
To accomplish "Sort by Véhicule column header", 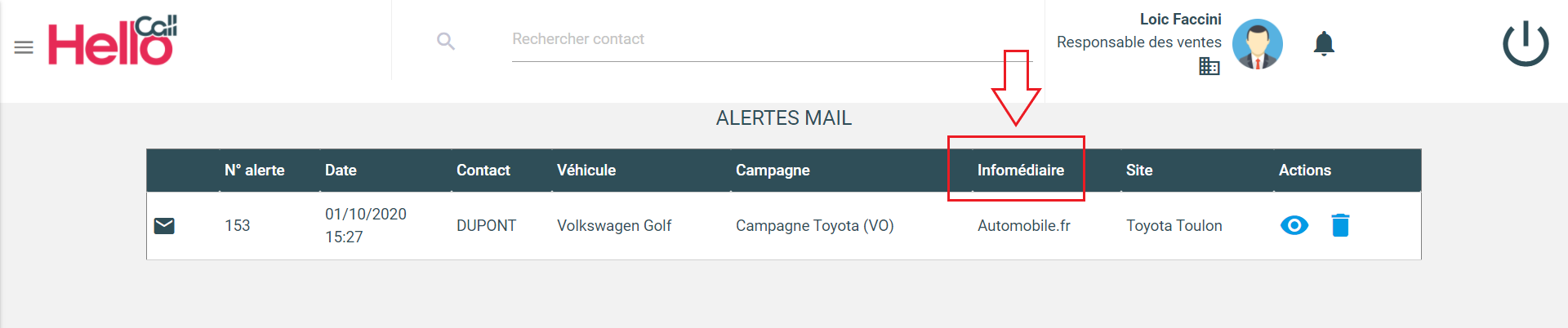I will coord(586,171).
